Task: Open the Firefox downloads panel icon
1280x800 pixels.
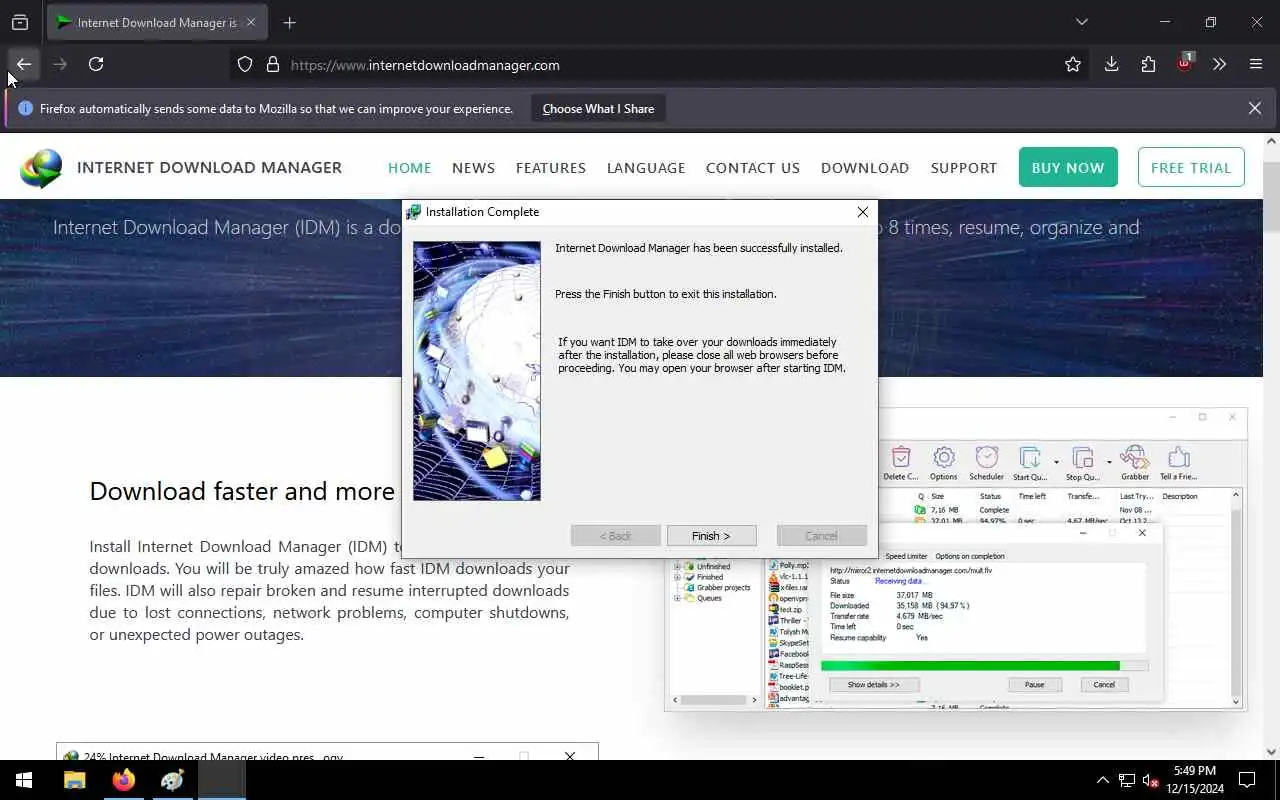Action: (x=1111, y=65)
